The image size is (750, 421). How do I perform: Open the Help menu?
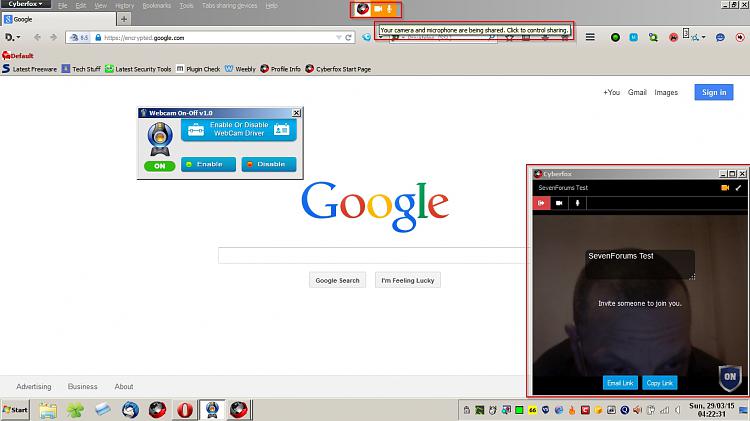pos(272,6)
